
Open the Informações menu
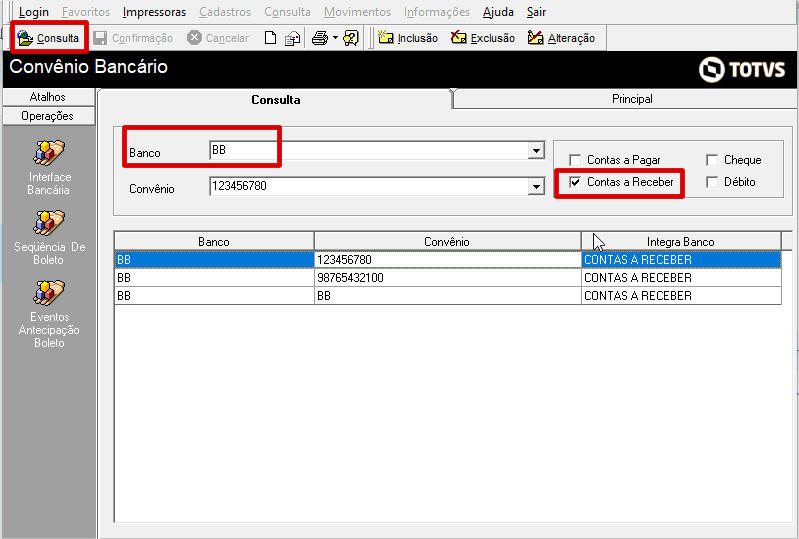click(x=437, y=12)
